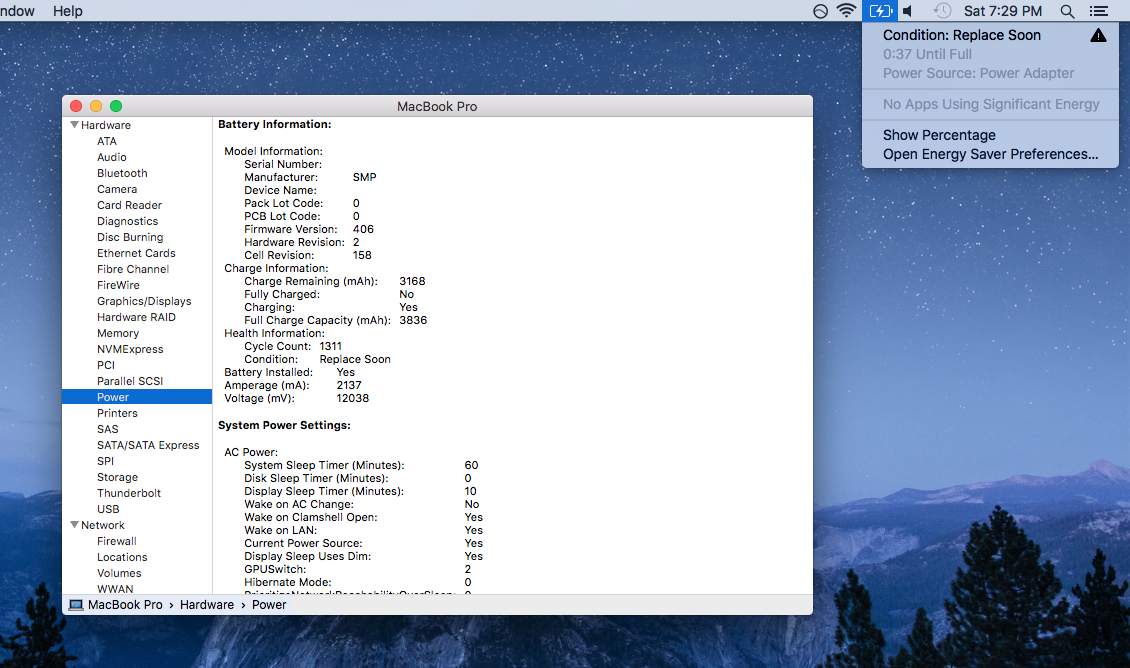This screenshot has height=668, width=1130.
Task: Click the Wi-Fi icon in menu bar
Action: click(846, 11)
